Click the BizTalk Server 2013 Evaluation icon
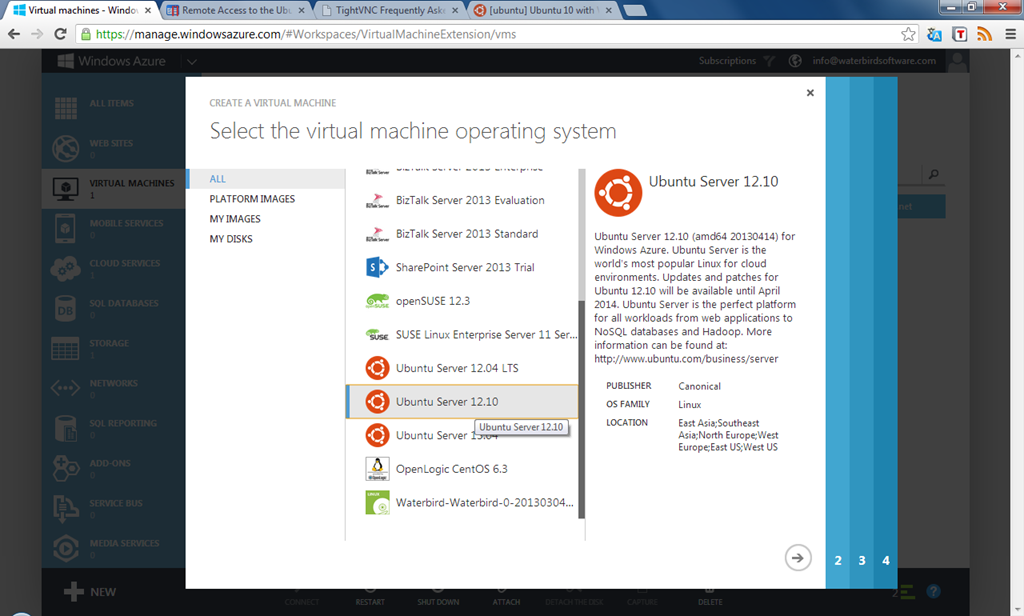1024x616 pixels. tap(377, 201)
